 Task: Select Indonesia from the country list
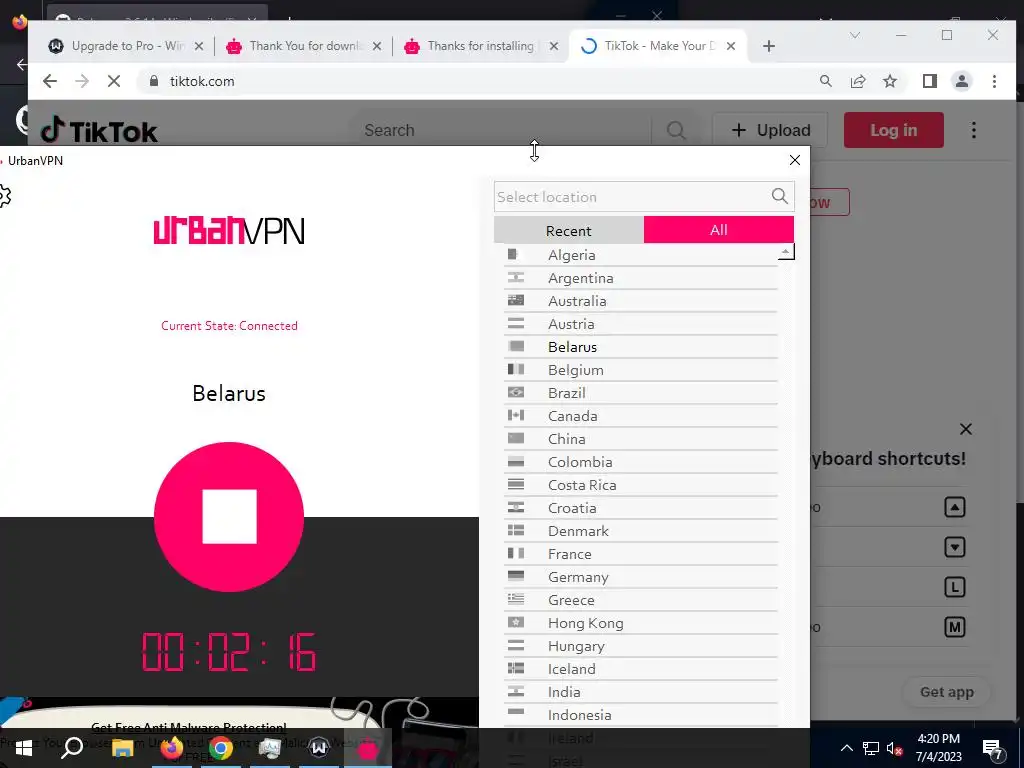(641, 715)
